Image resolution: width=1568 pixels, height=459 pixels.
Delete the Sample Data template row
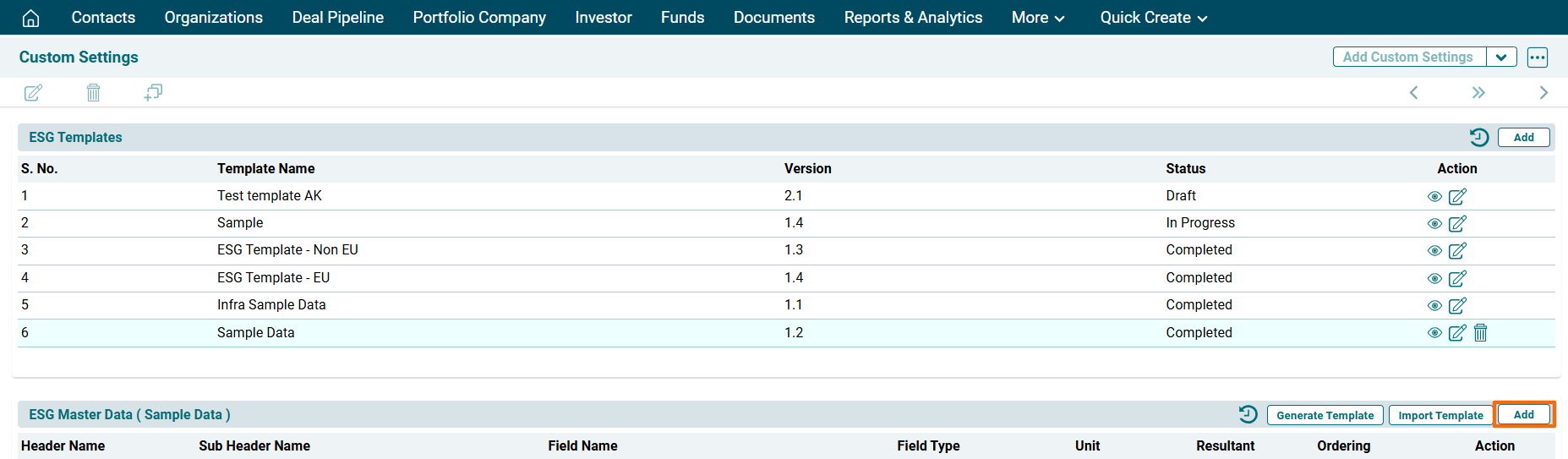[x=1480, y=333]
